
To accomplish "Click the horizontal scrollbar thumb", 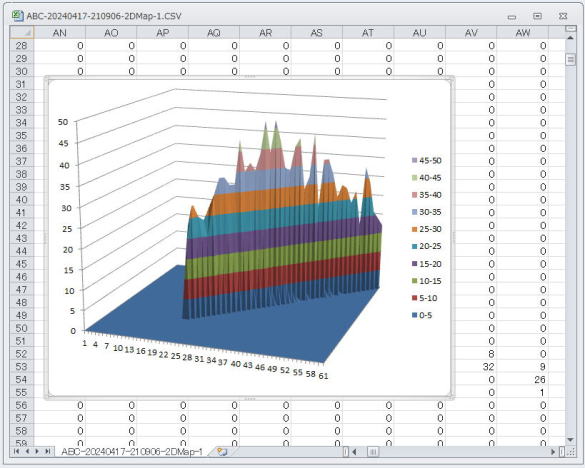I will pos(373,452).
